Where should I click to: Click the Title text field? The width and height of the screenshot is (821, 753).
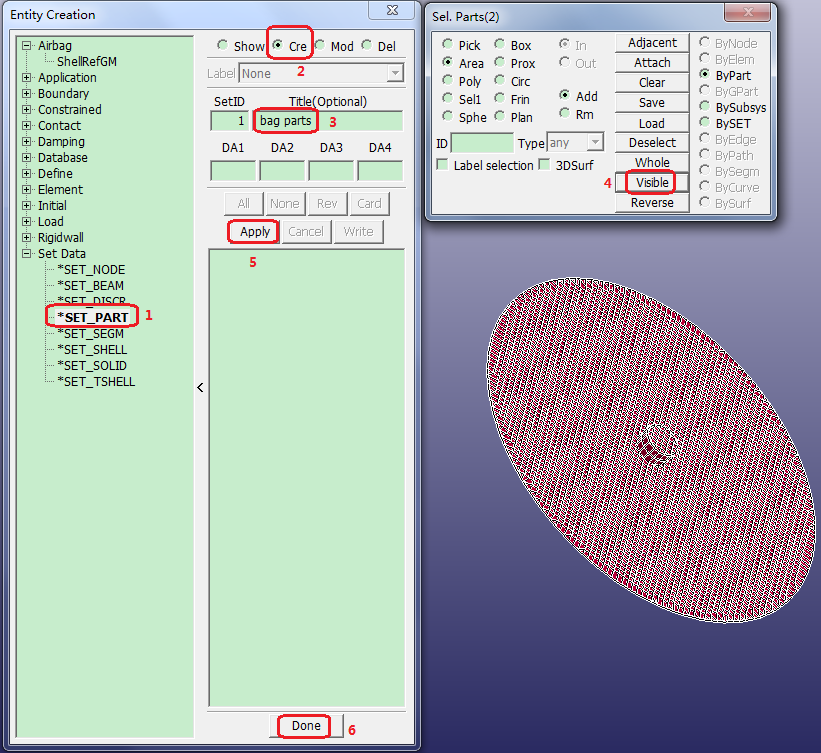click(x=328, y=121)
